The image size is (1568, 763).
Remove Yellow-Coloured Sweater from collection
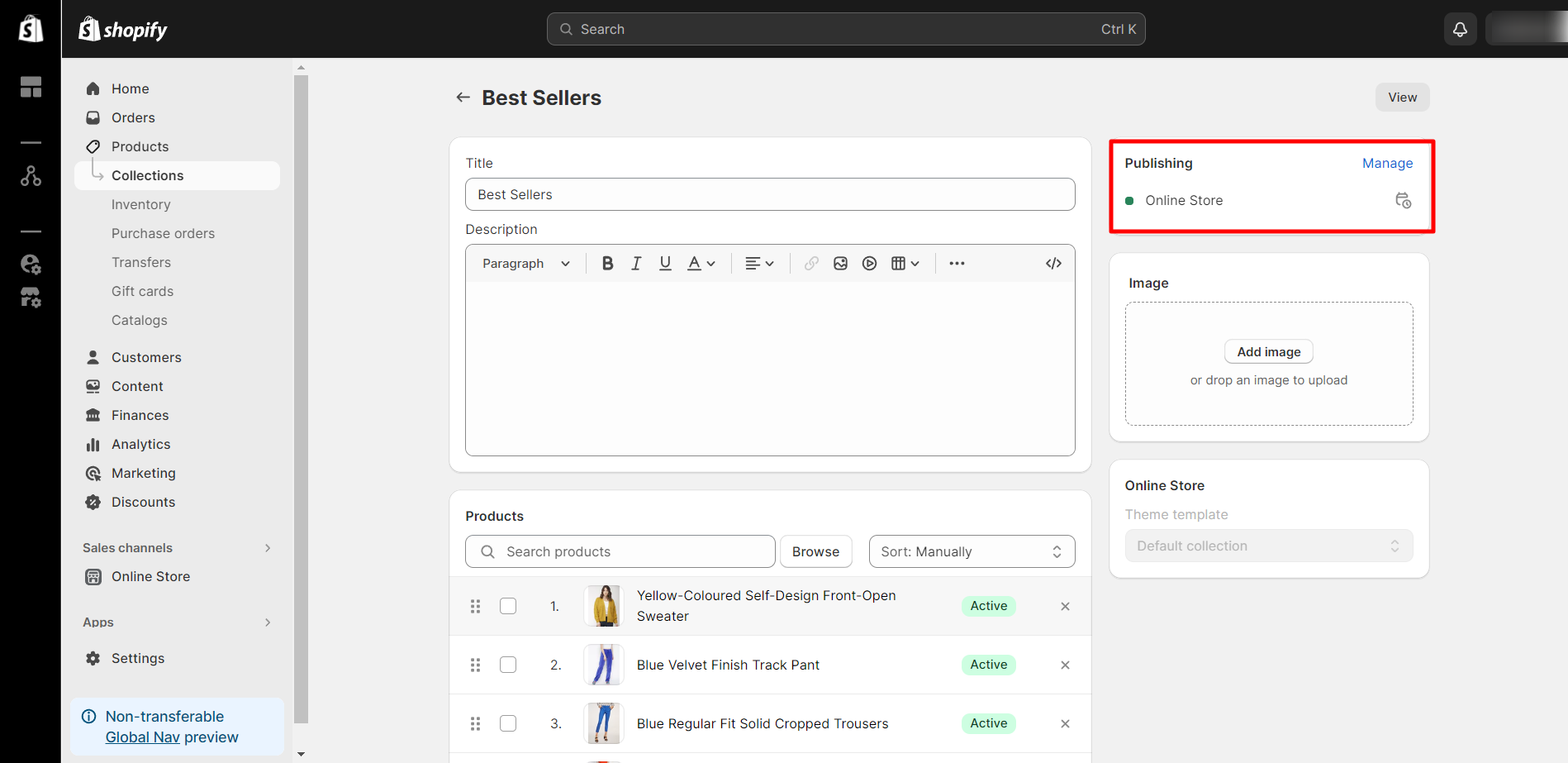pyautogui.click(x=1065, y=606)
